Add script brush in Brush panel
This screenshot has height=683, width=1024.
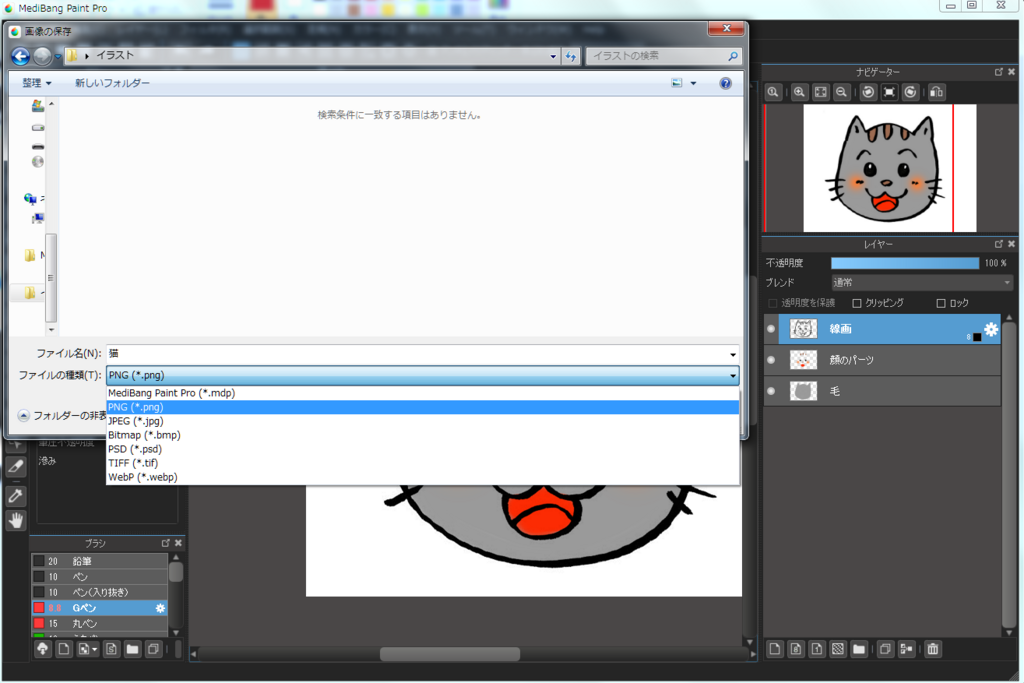click(x=112, y=648)
